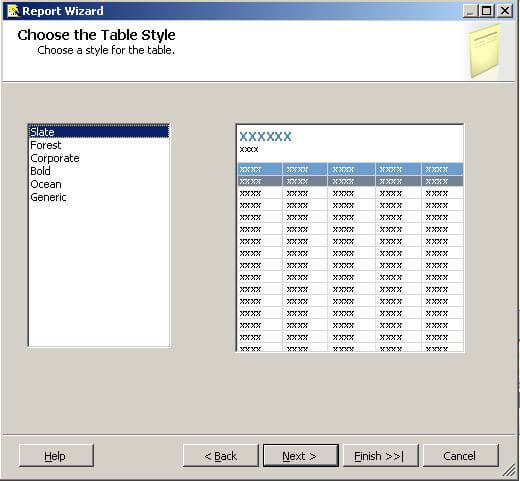Maximize the Report Wizard window
The width and height of the screenshot is (520, 481).
click(486, 11)
